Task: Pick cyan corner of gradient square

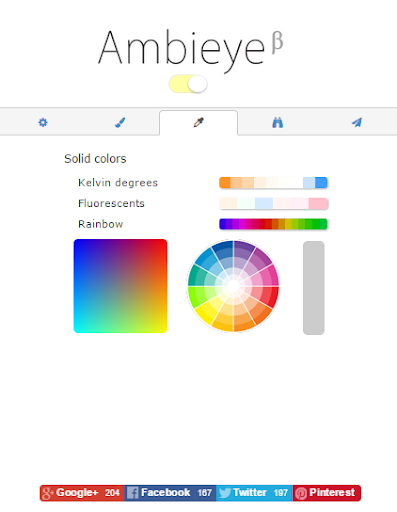Action: pyautogui.click(x=79, y=327)
